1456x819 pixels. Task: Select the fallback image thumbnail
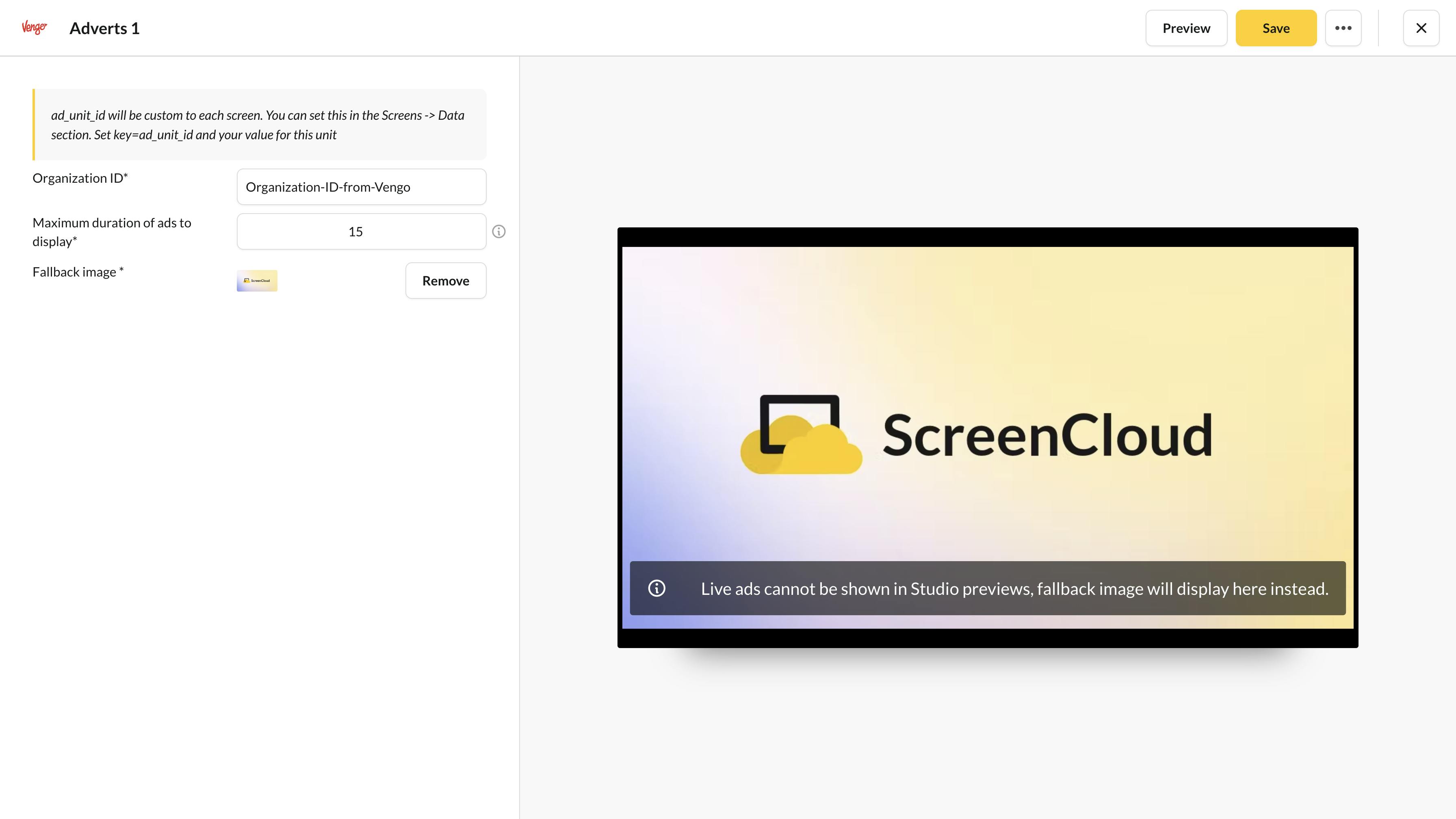coord(257,281)
